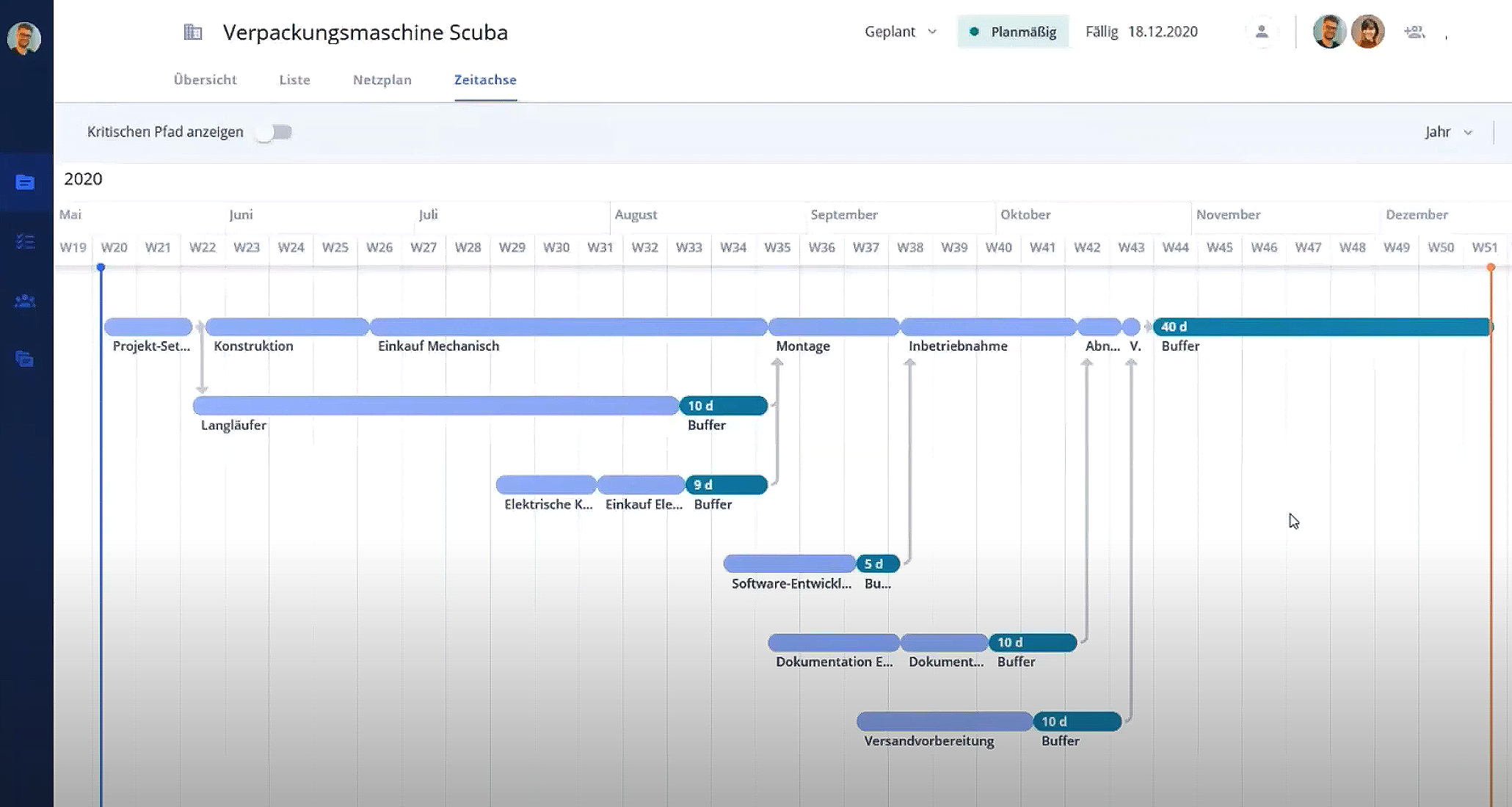Screen dimensions: 1512x807
Task: Open the assignee person icon in header
Action: click(x=1262, y=32)
